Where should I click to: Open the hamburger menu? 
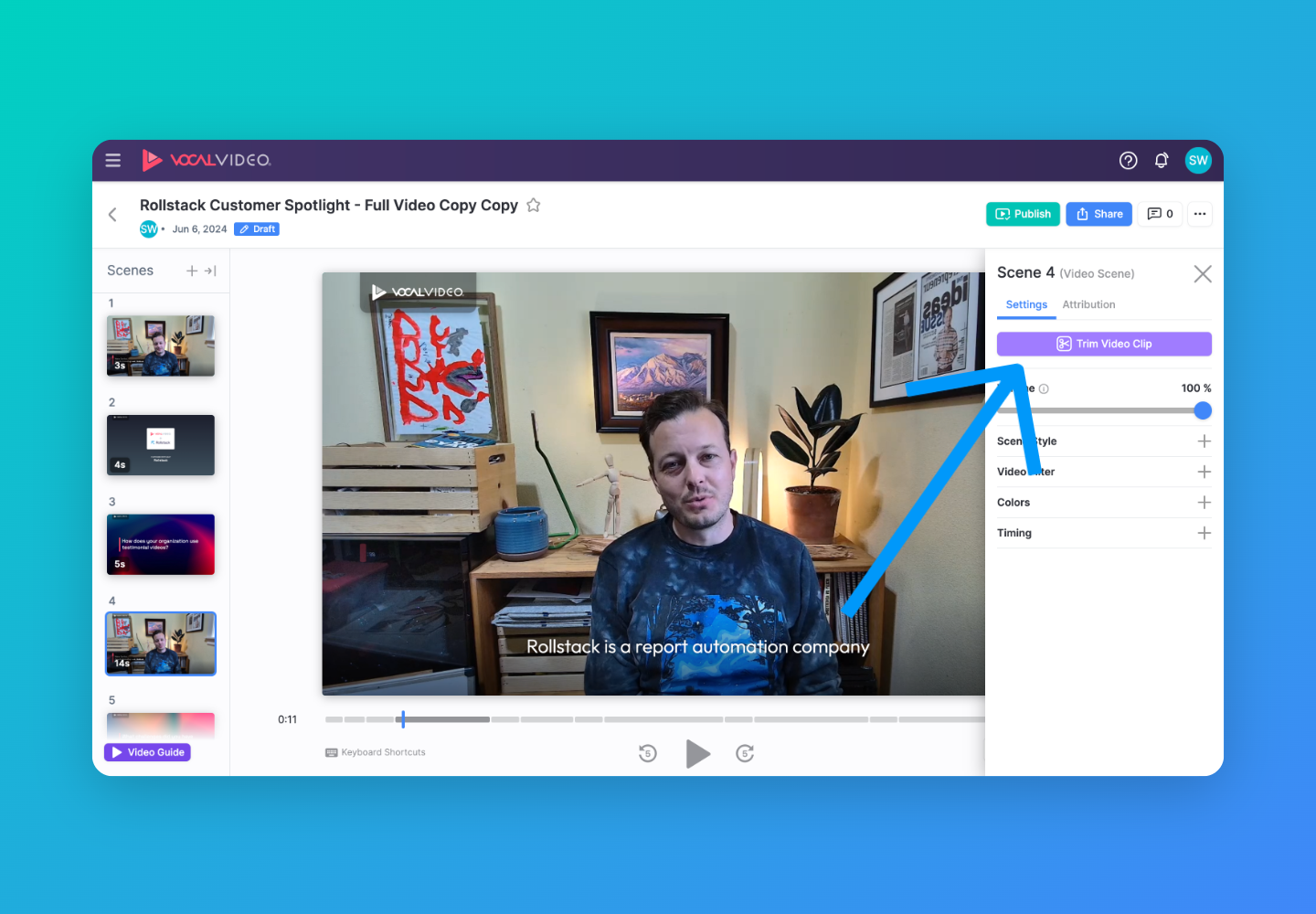point(113,160)
